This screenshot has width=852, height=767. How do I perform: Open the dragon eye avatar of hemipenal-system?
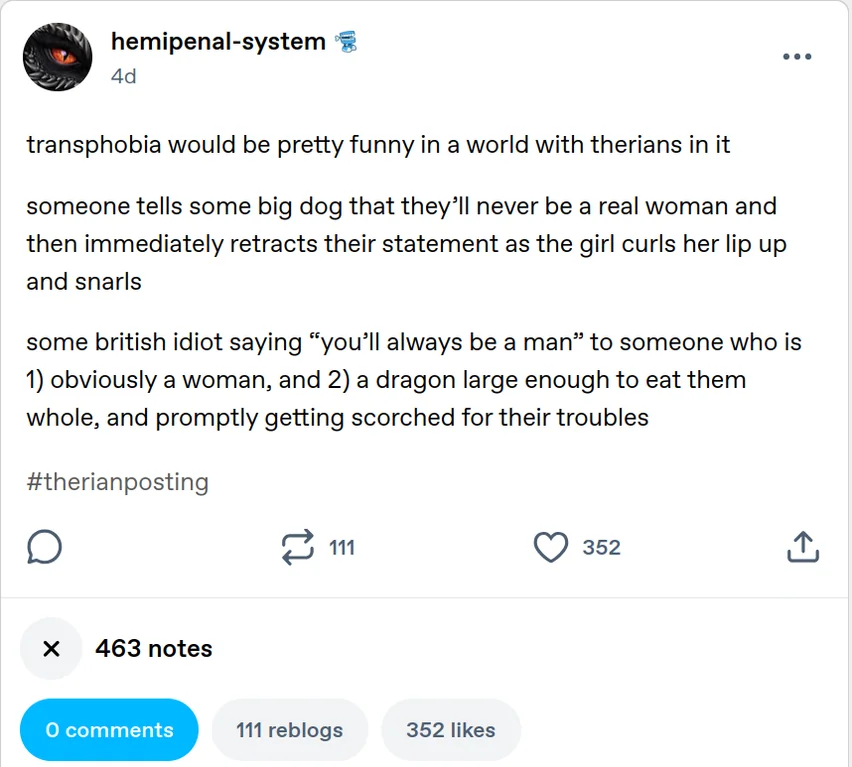(58, 55)
